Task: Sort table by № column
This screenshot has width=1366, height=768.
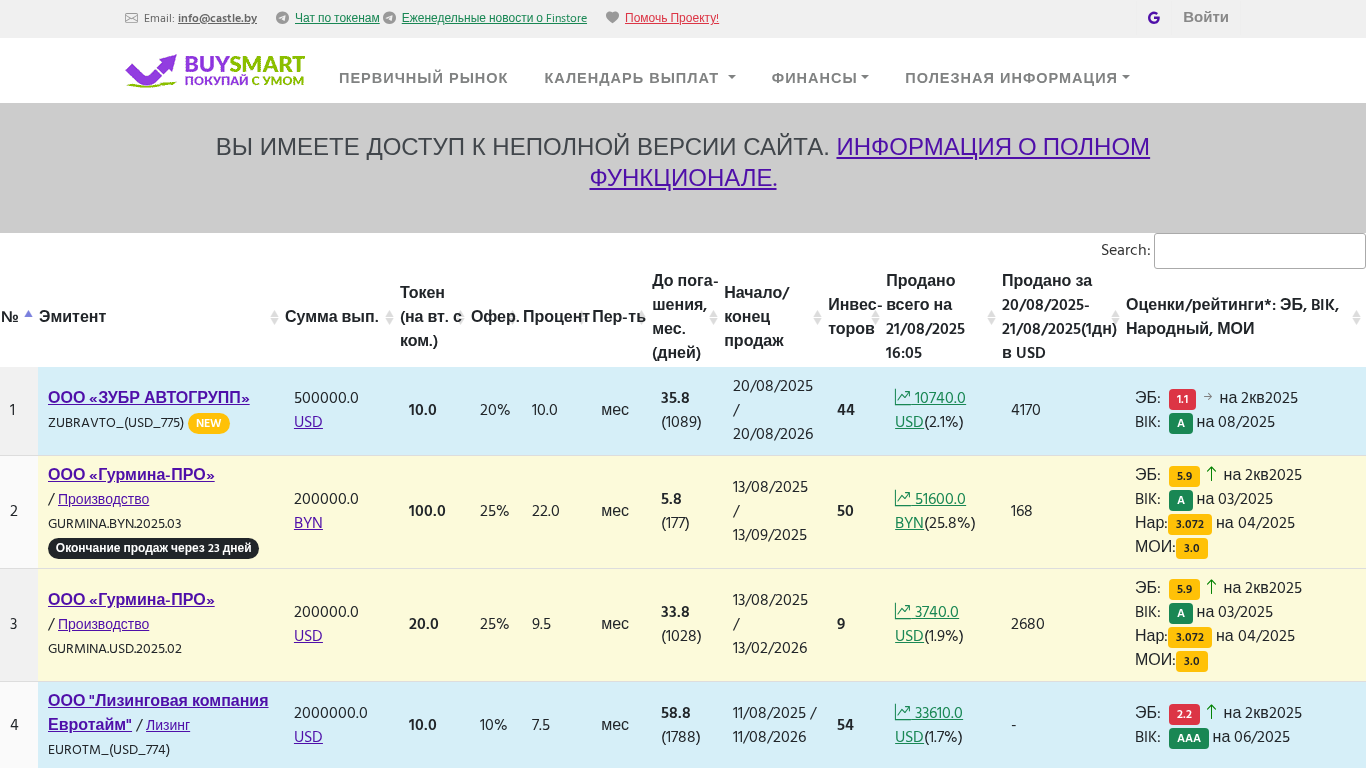Action: tap(18, 317)
